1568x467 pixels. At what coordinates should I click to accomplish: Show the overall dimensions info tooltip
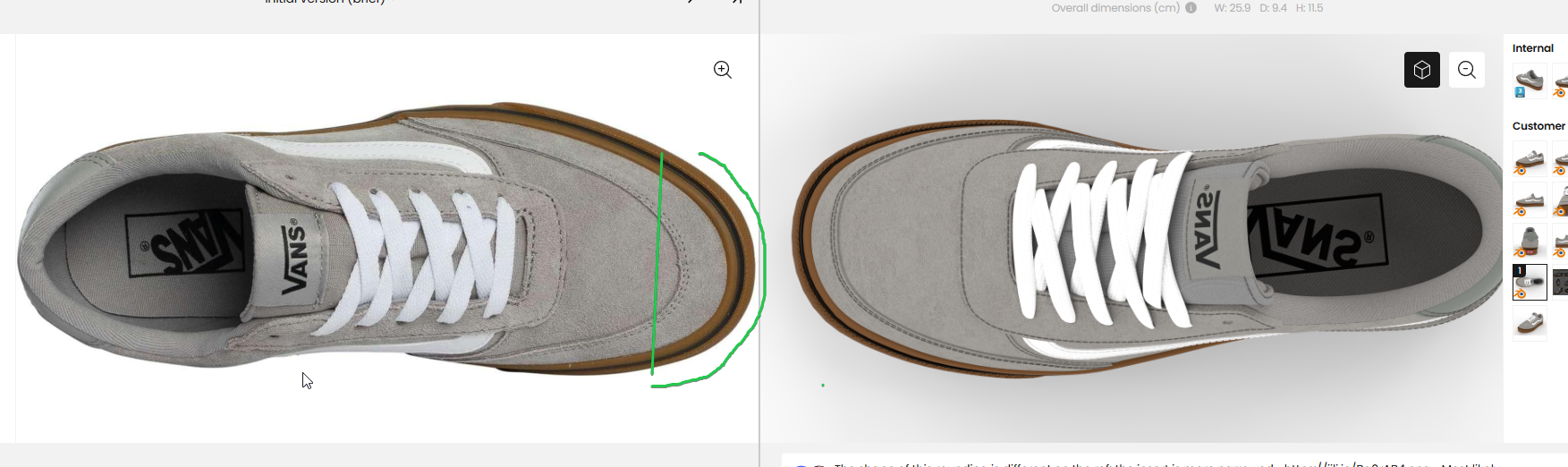[1191, 8]
